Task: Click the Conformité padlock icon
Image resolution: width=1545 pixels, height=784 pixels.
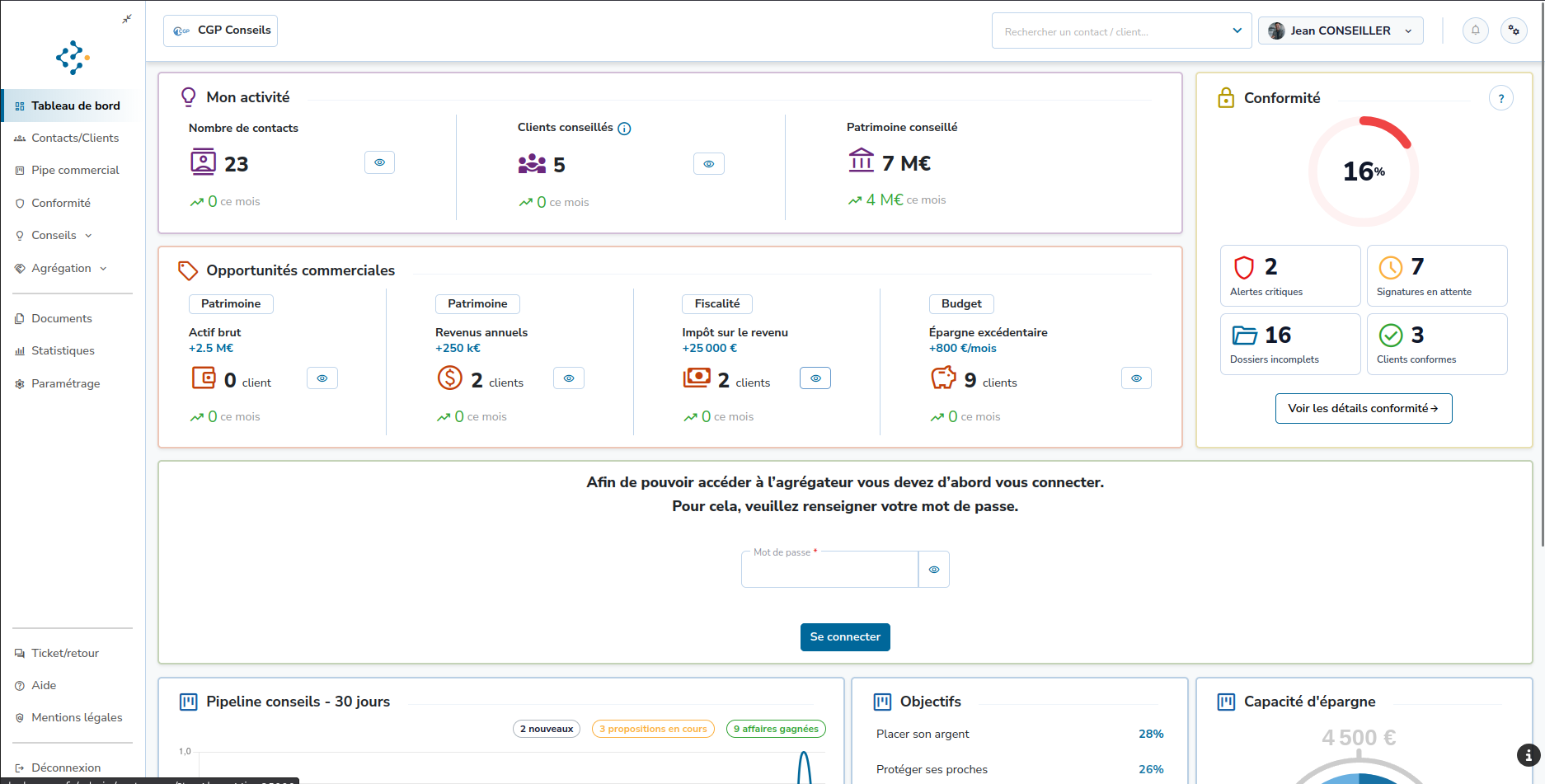Action: click(1226, 98)
